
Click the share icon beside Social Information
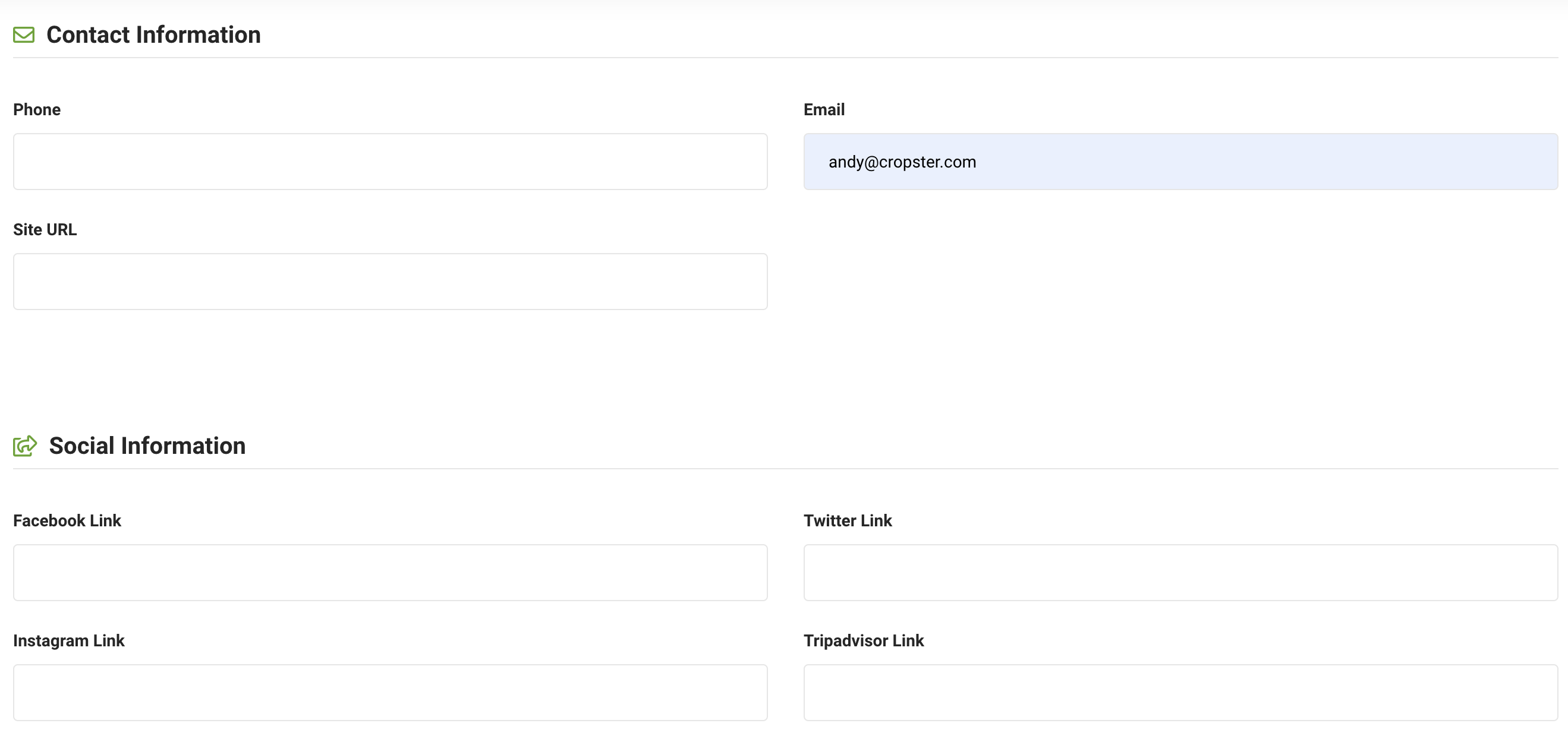(x=25, y=446)
